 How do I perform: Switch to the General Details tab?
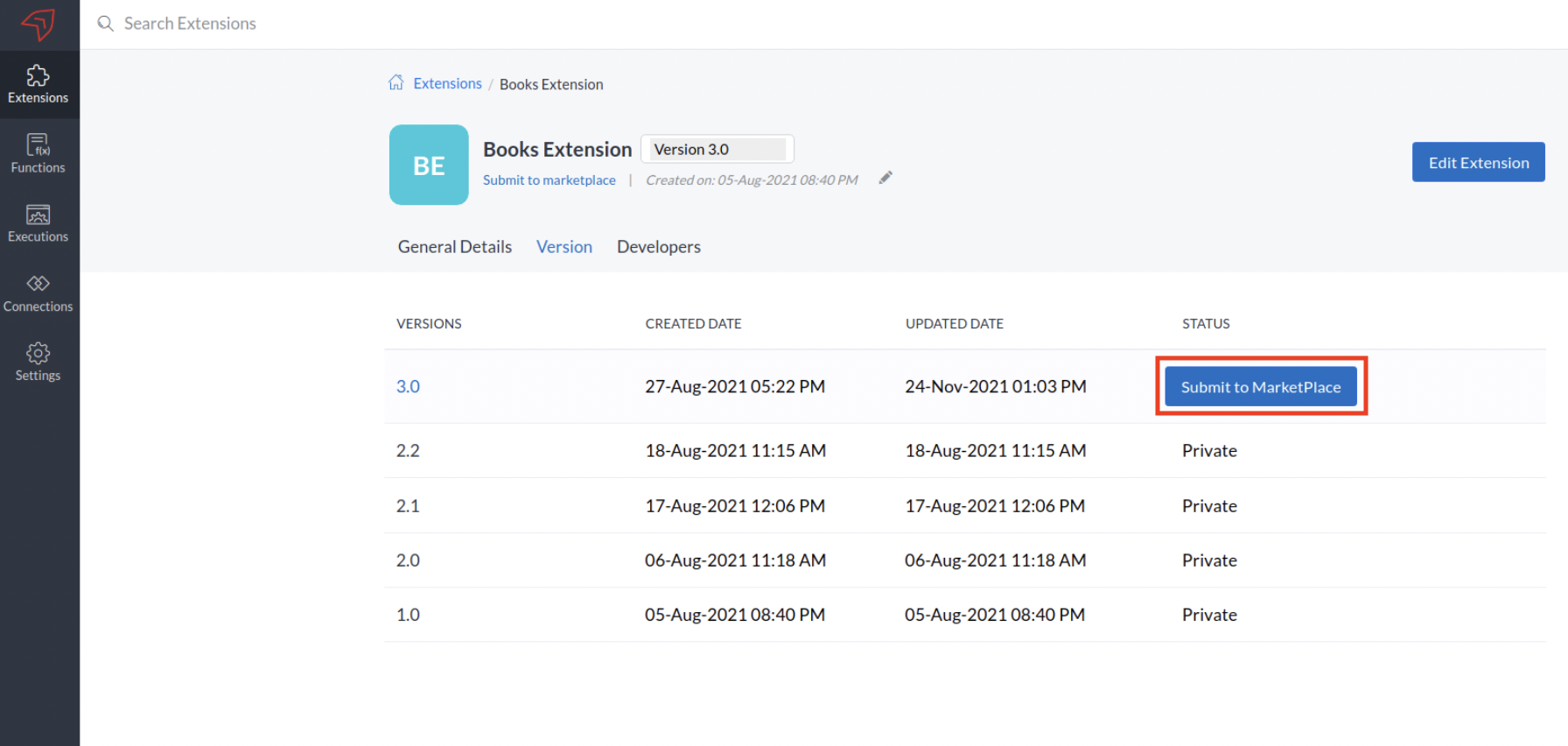point(454,247)
